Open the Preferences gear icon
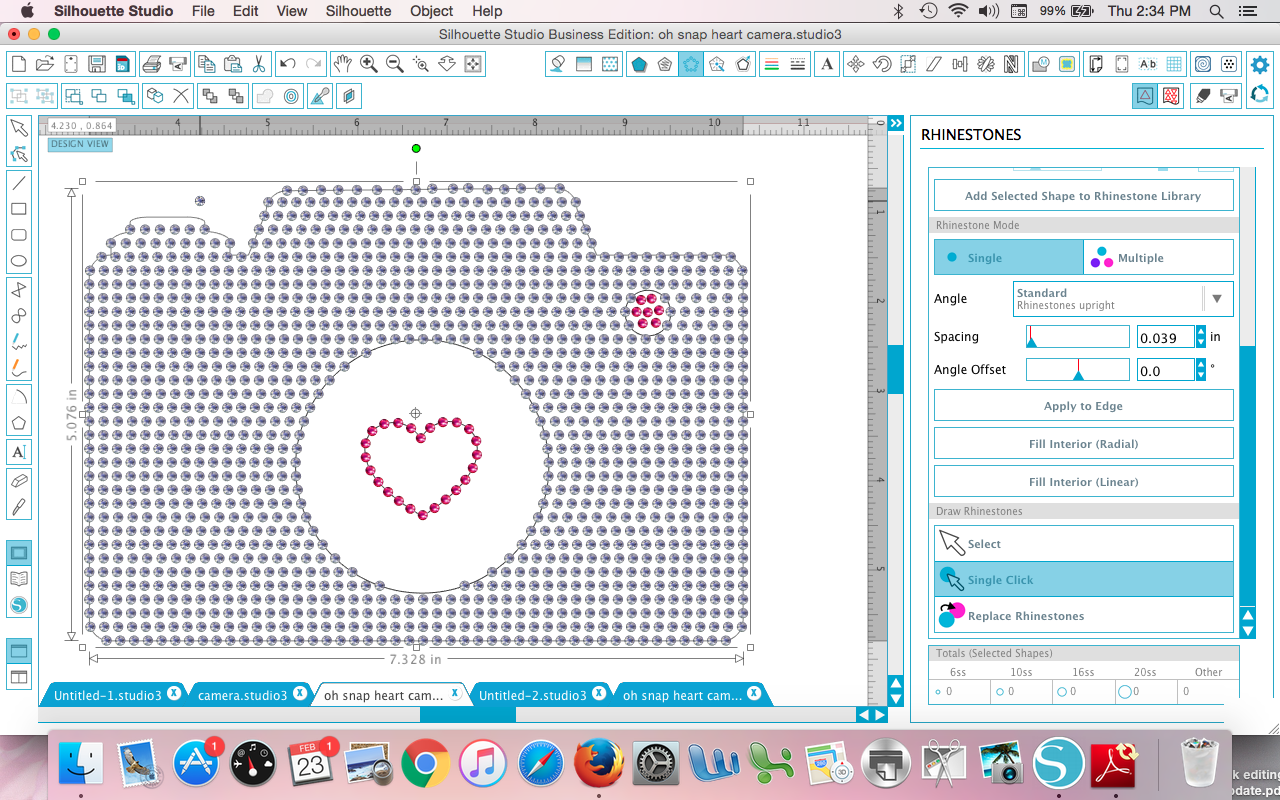The height and width of the screenshot is (800, 1280). [x=1259, y=65]
